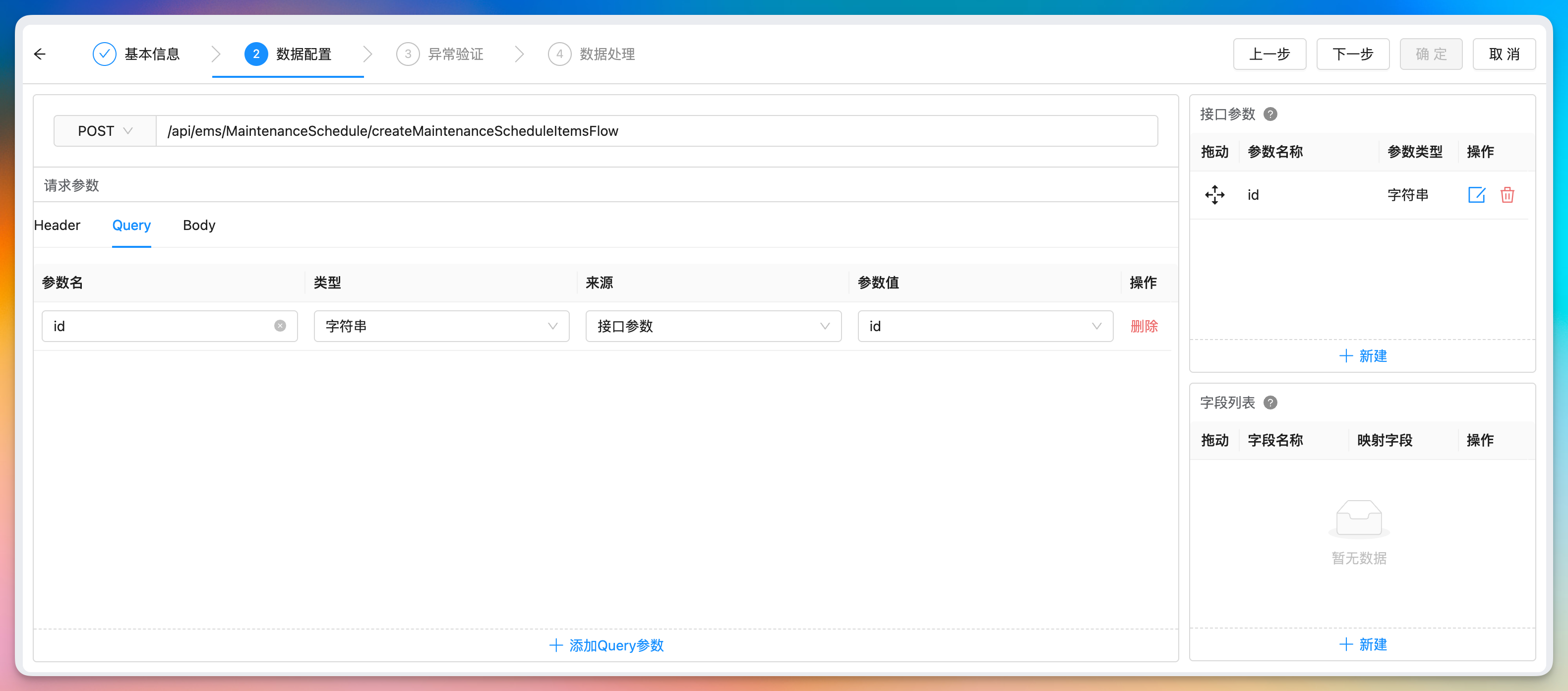Open the 字符串 type dropdown
Viewport: 1568px width, 691px height.
click(x=441, y=326)
